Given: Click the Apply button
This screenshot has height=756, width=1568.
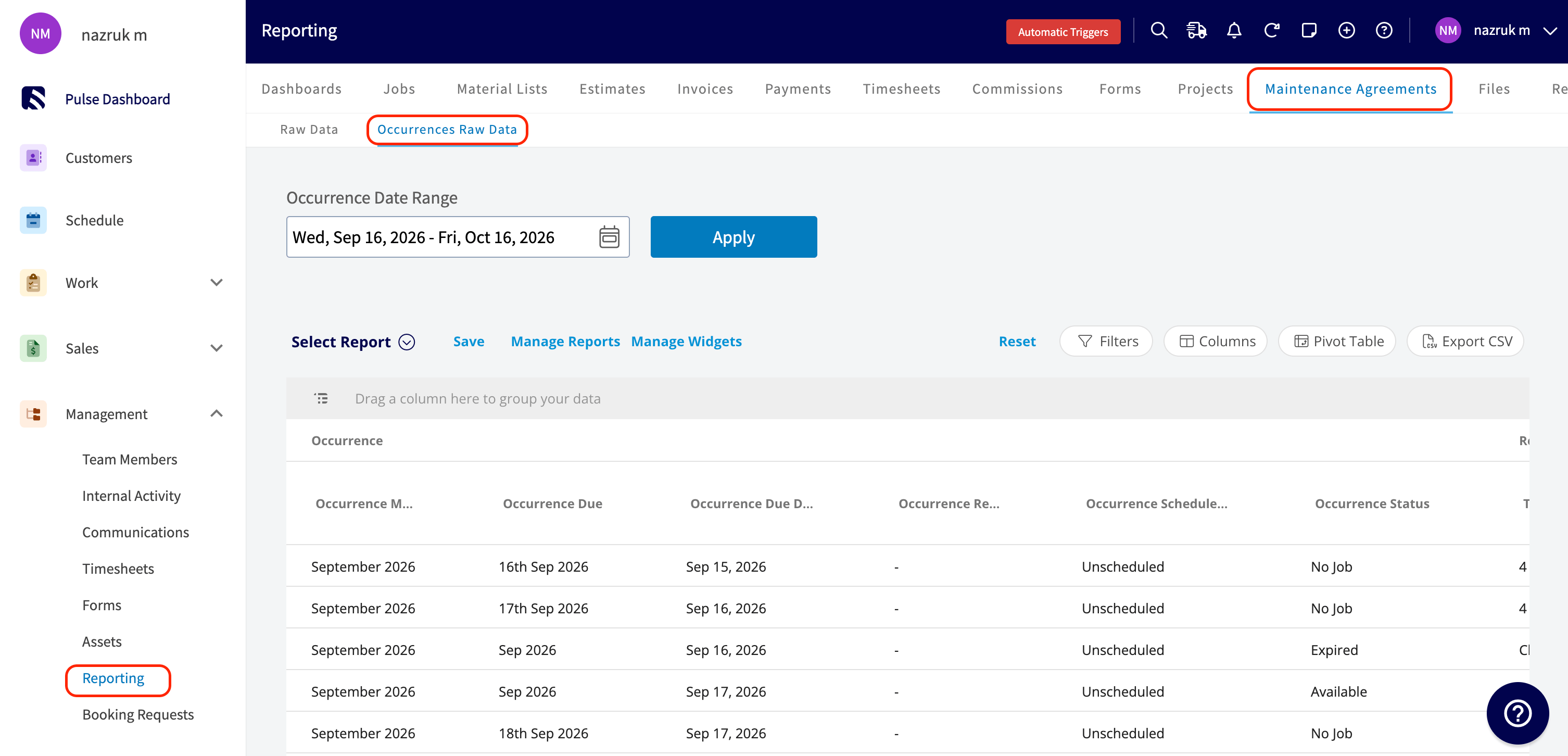Looking at the screenshot, I should [734, 237].
